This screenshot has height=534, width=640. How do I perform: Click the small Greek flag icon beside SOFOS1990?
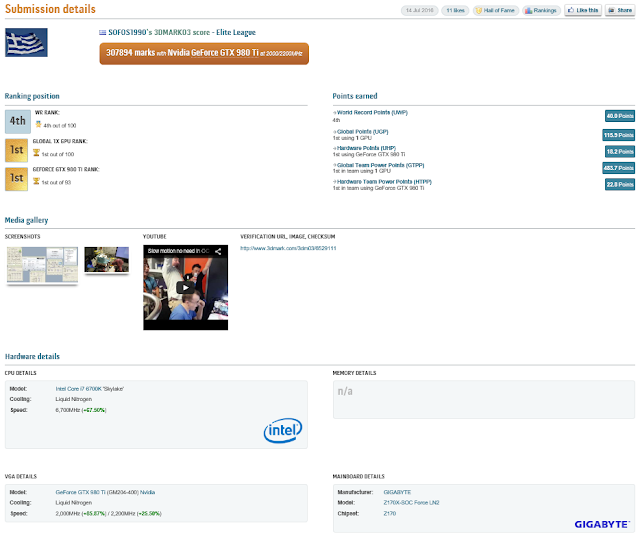click(102, 33)
